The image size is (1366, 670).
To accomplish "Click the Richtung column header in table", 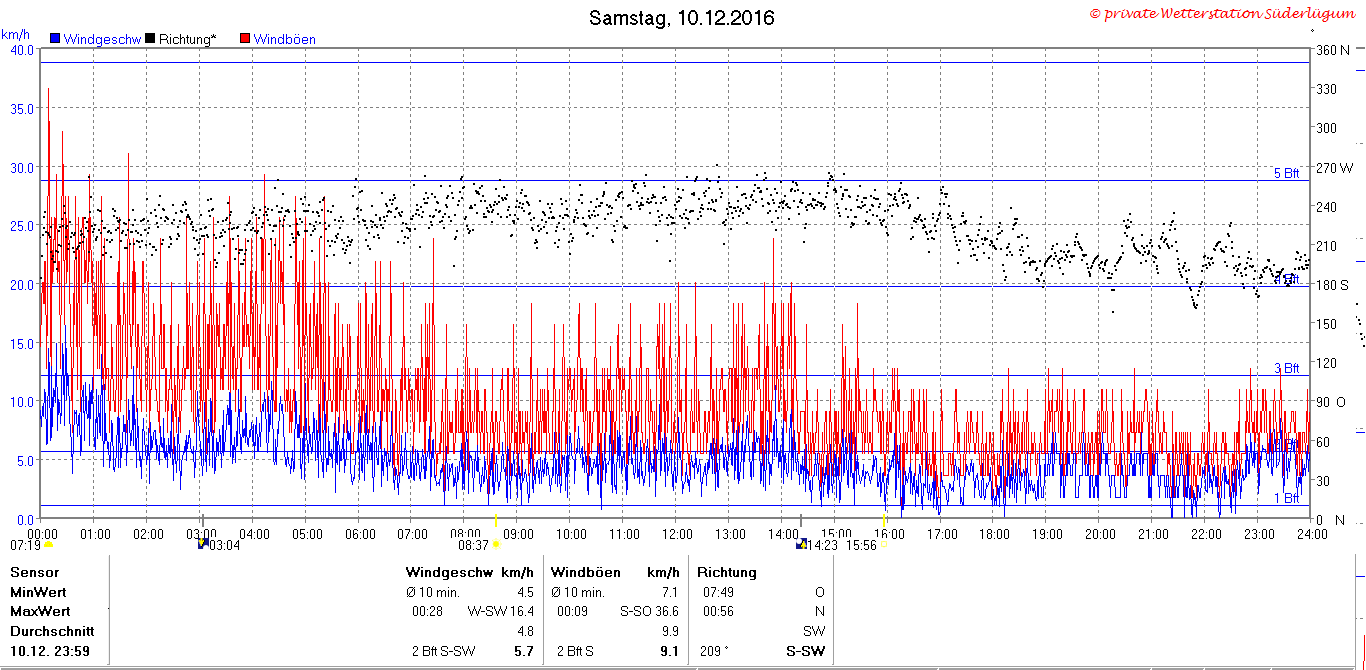I will [727, 573].
